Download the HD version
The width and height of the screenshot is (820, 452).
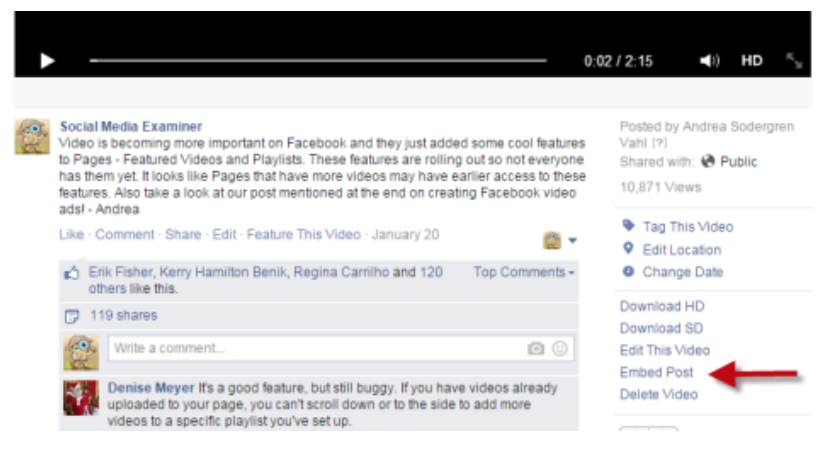tap(662, 306)
